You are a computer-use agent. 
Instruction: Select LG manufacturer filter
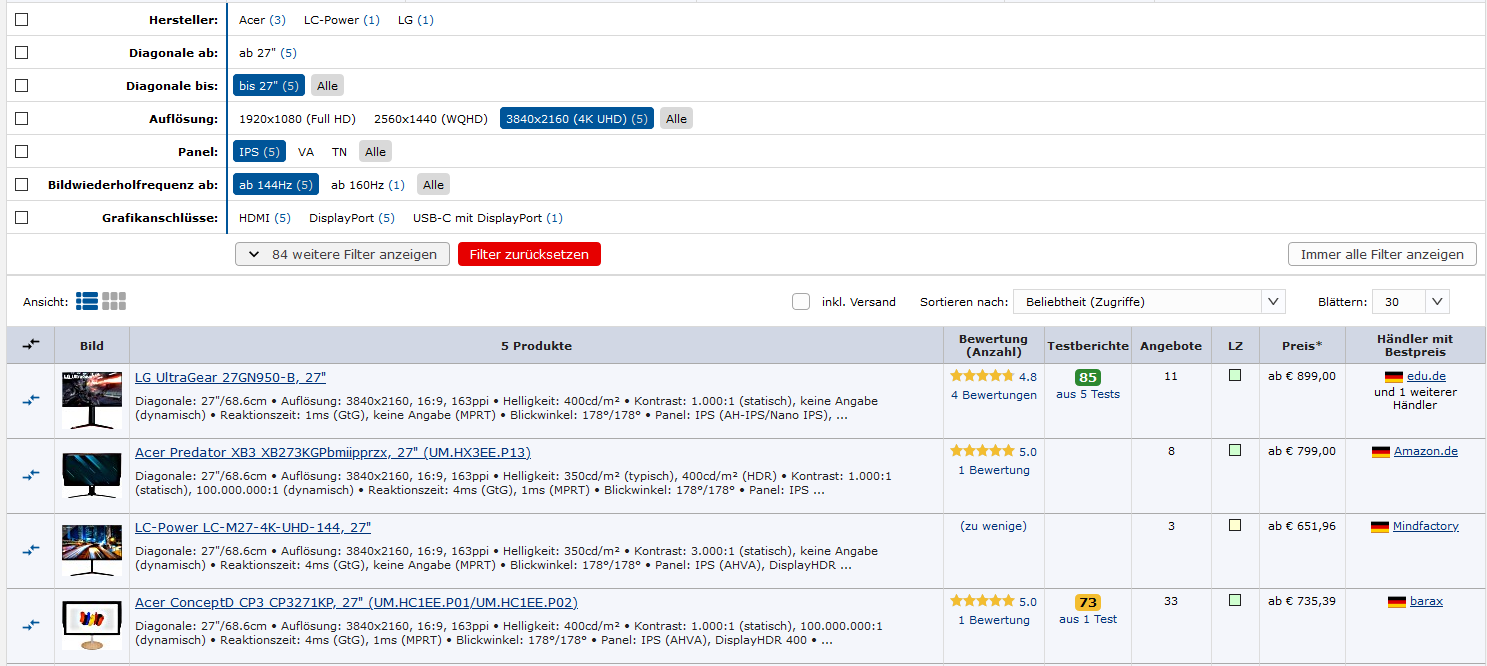tap(415, 20)
